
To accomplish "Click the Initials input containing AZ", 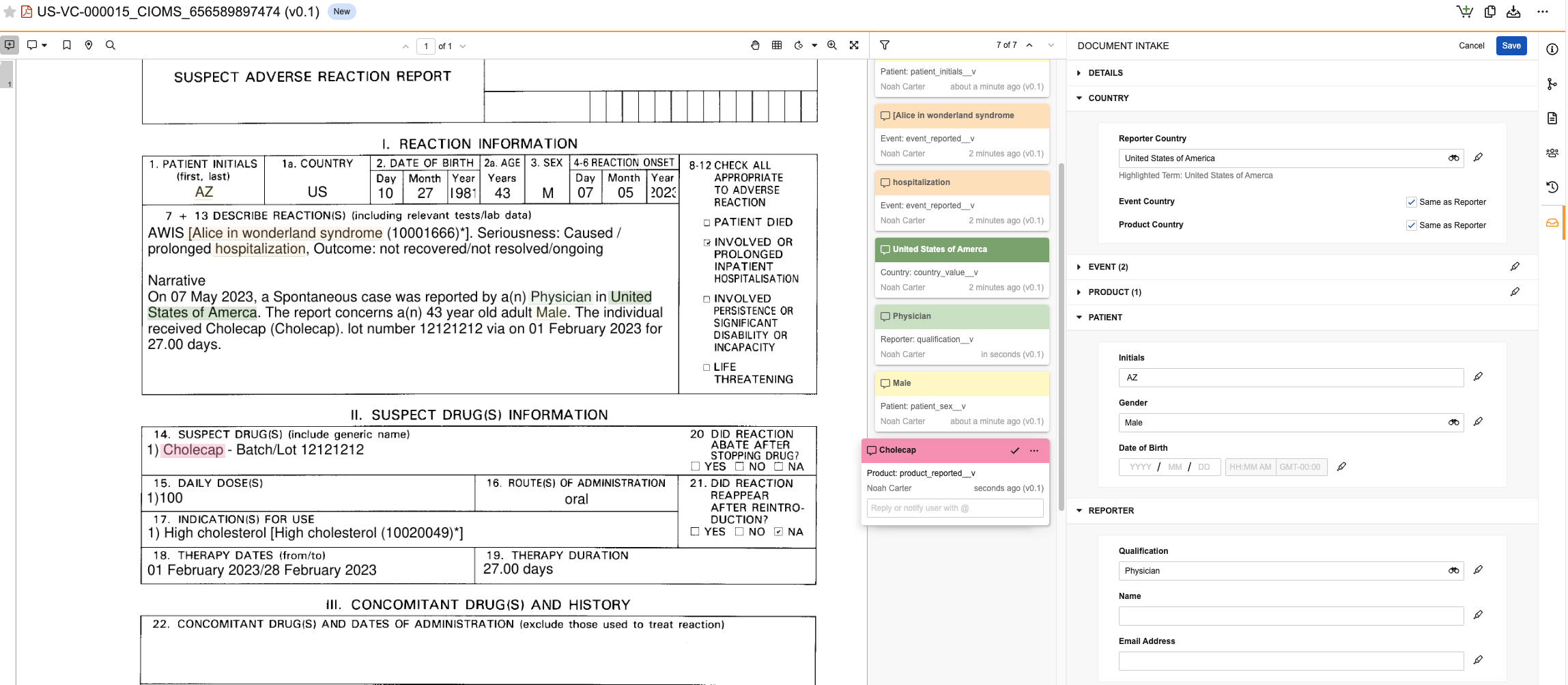I will (x=1291, y=378).
